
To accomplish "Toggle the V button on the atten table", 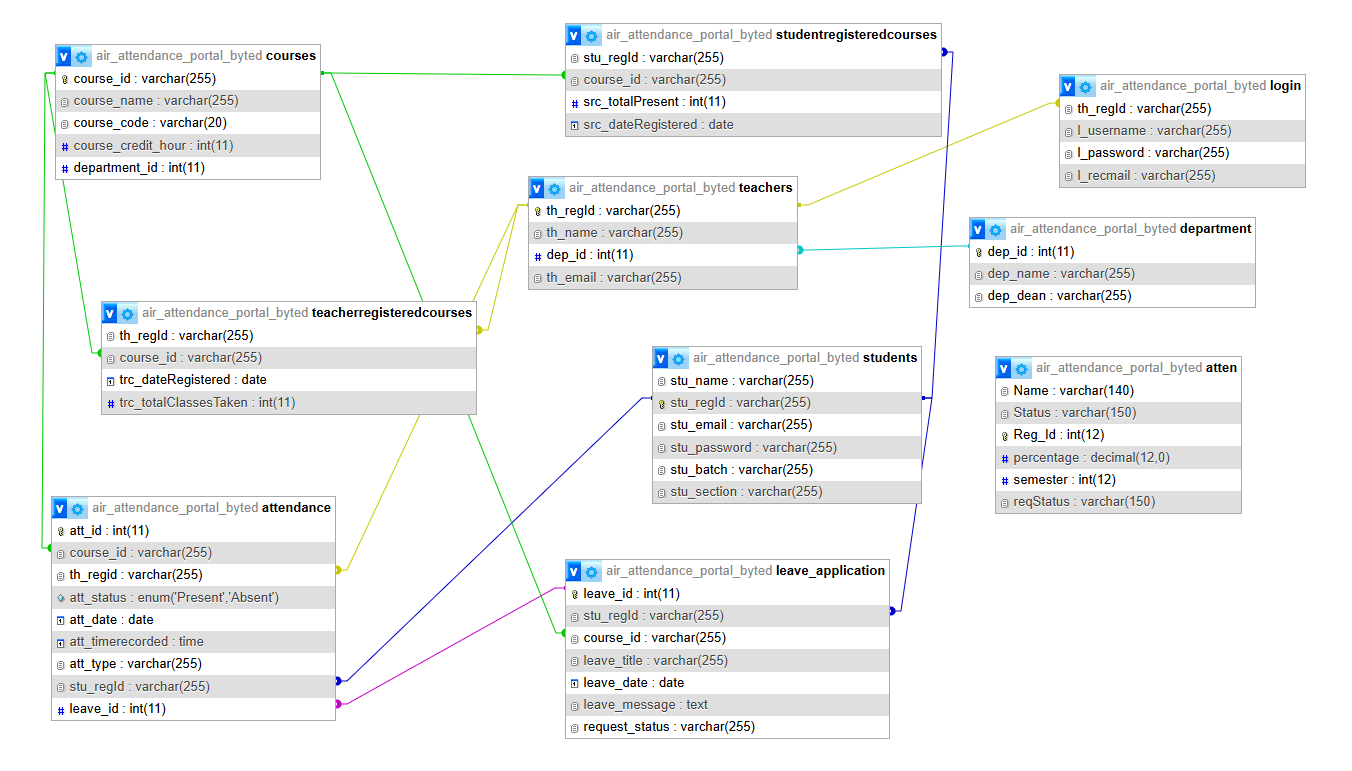I will [x=1004, y=368].
